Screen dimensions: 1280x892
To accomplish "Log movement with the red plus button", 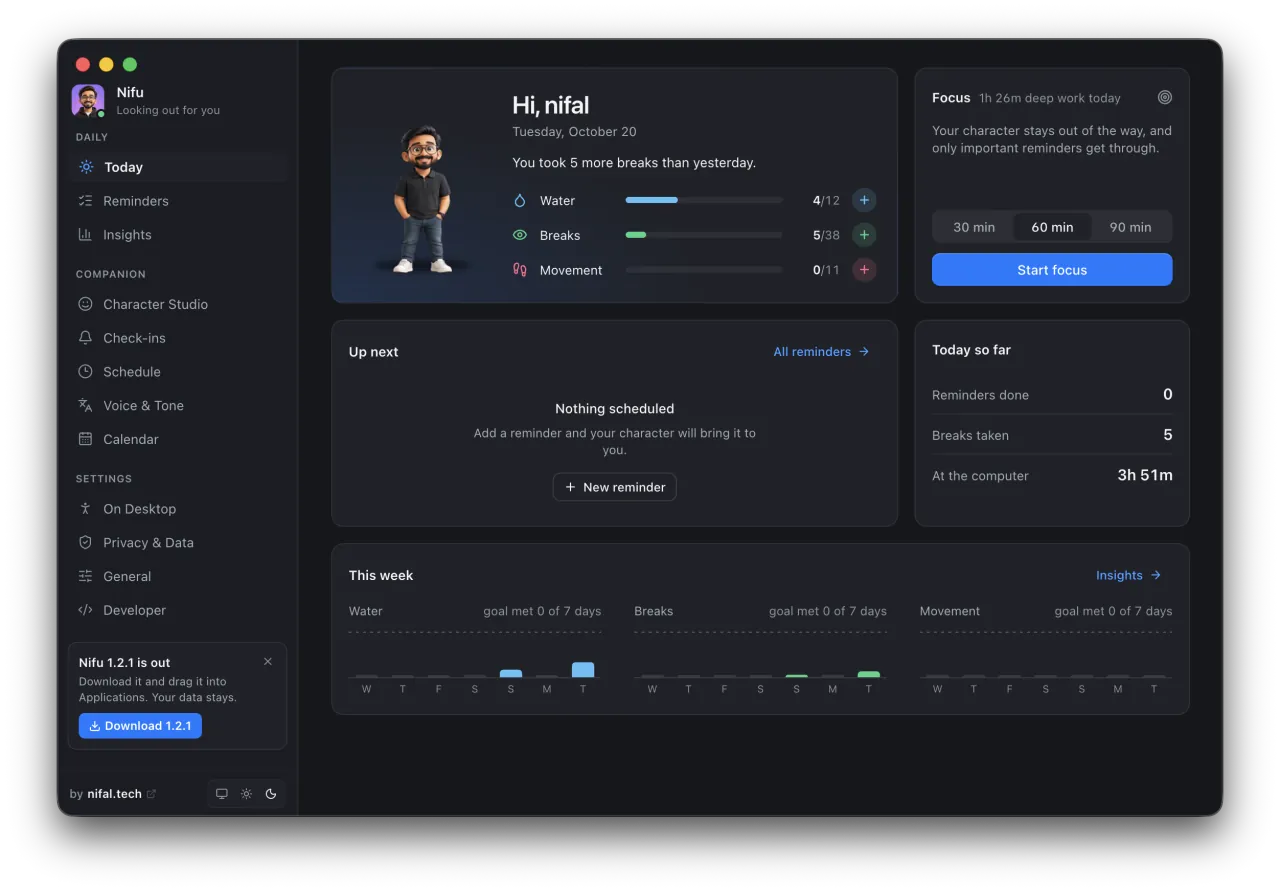I will 864,270.
